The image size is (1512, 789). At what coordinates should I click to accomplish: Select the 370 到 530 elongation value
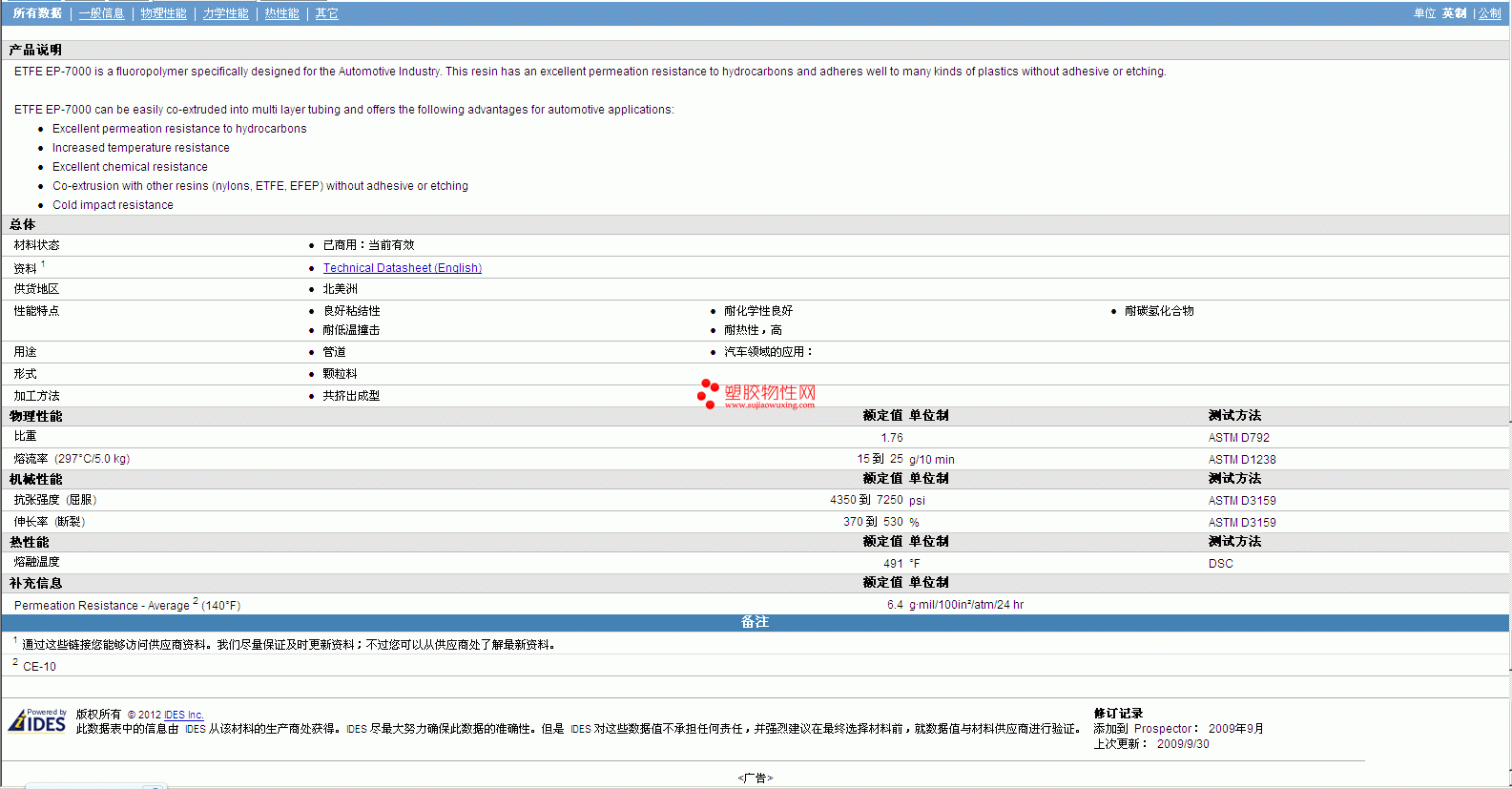tap(873, 522)
